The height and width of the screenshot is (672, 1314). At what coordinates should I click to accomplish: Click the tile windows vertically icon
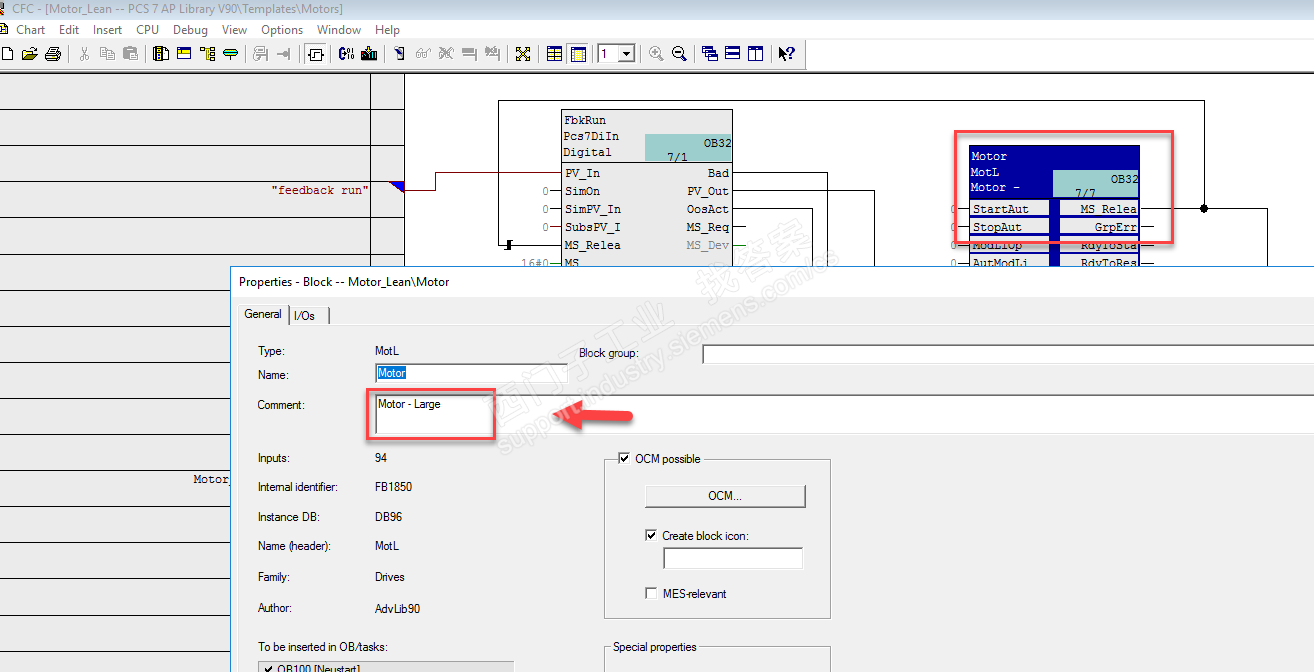[756, 54]
